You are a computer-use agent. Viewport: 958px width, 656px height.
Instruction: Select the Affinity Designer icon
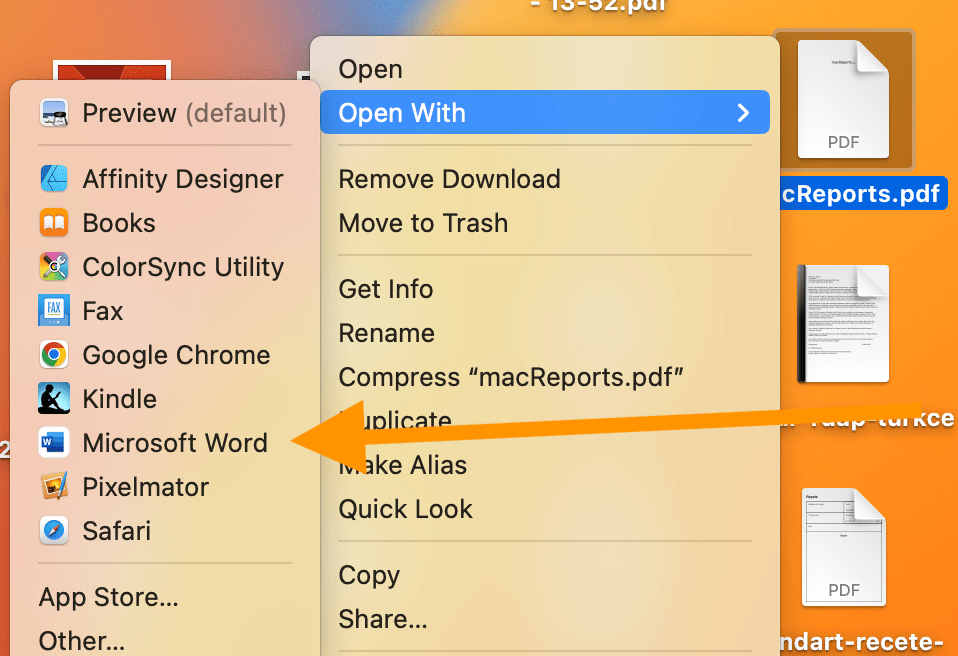53,180
